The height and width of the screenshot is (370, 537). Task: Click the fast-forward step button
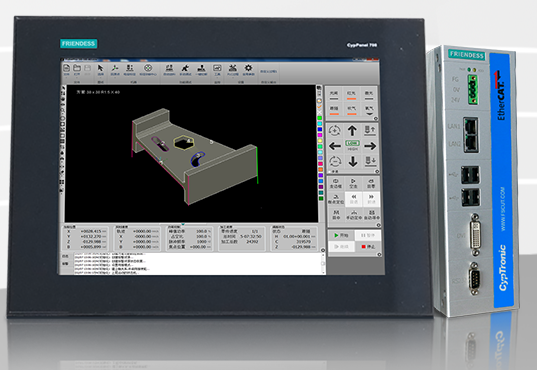point(371,199)
